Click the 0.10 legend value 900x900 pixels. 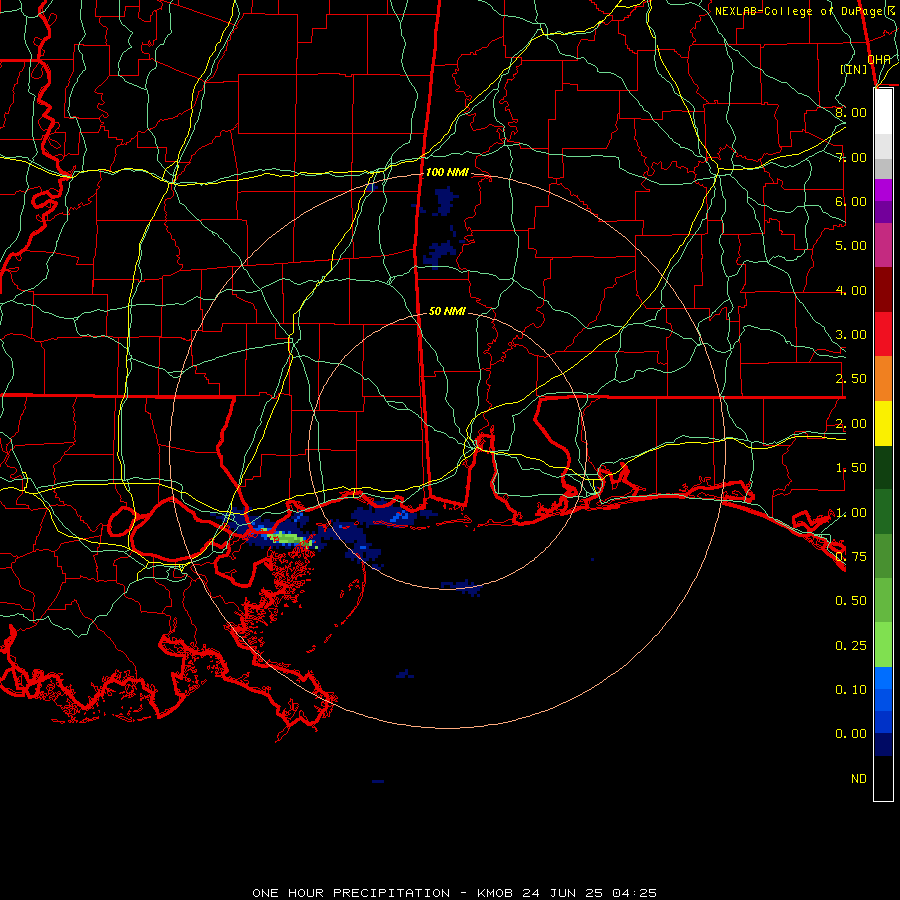(x=851, y=690)
